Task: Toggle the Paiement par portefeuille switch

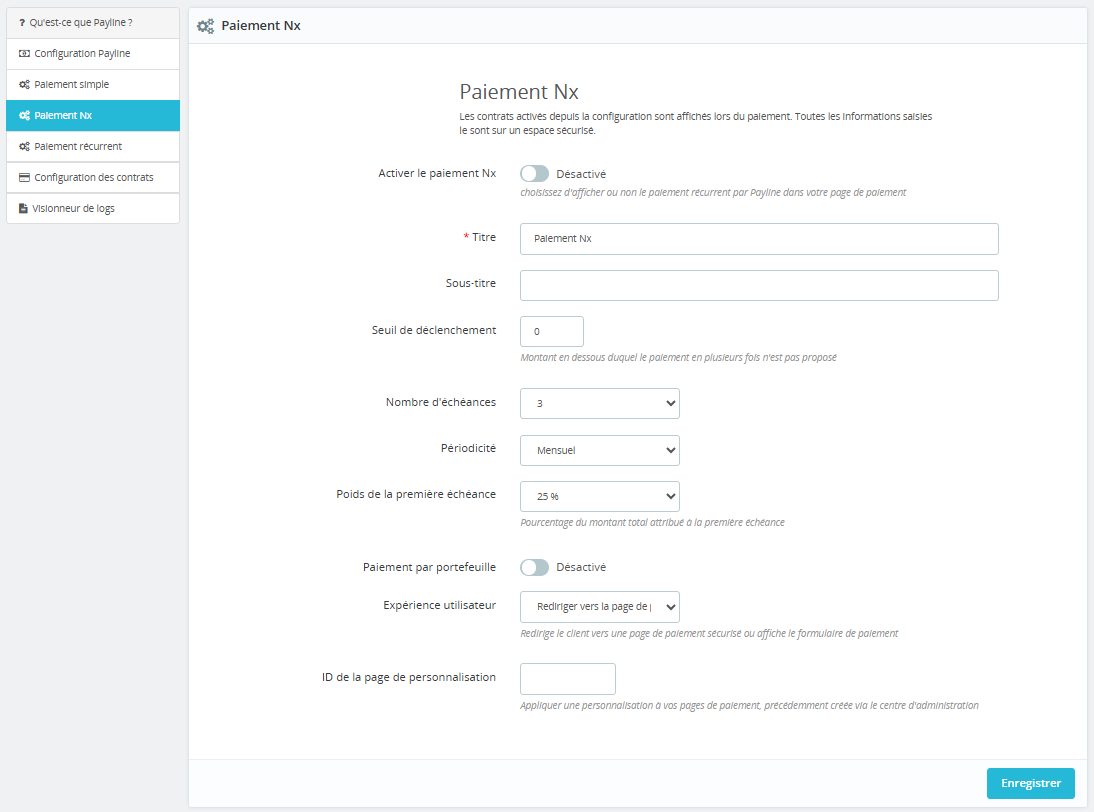Action: click(x=535, y=567)
